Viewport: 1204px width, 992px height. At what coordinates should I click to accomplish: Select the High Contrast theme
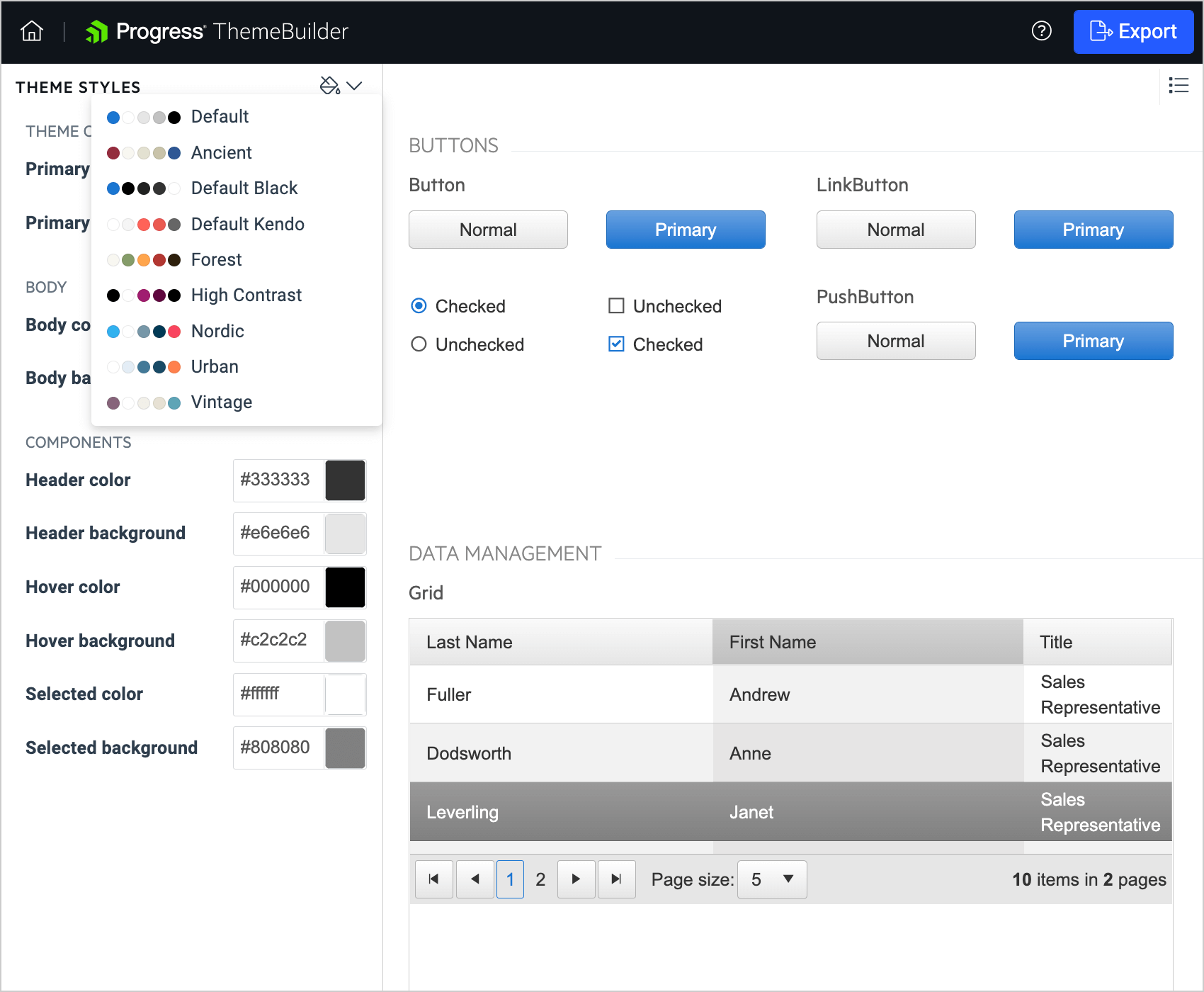click(246, 295)
